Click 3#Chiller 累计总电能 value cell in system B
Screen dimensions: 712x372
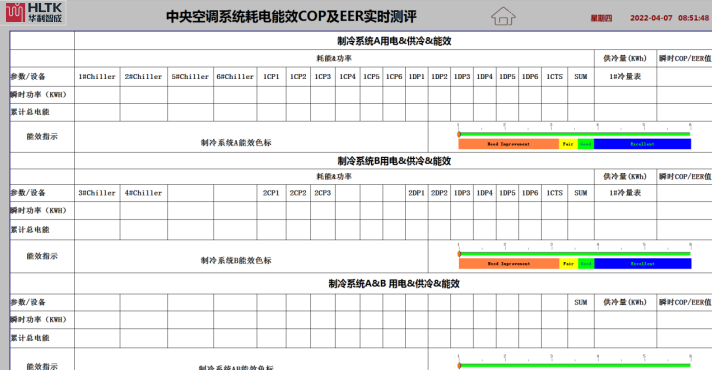[x=97, y=230]
